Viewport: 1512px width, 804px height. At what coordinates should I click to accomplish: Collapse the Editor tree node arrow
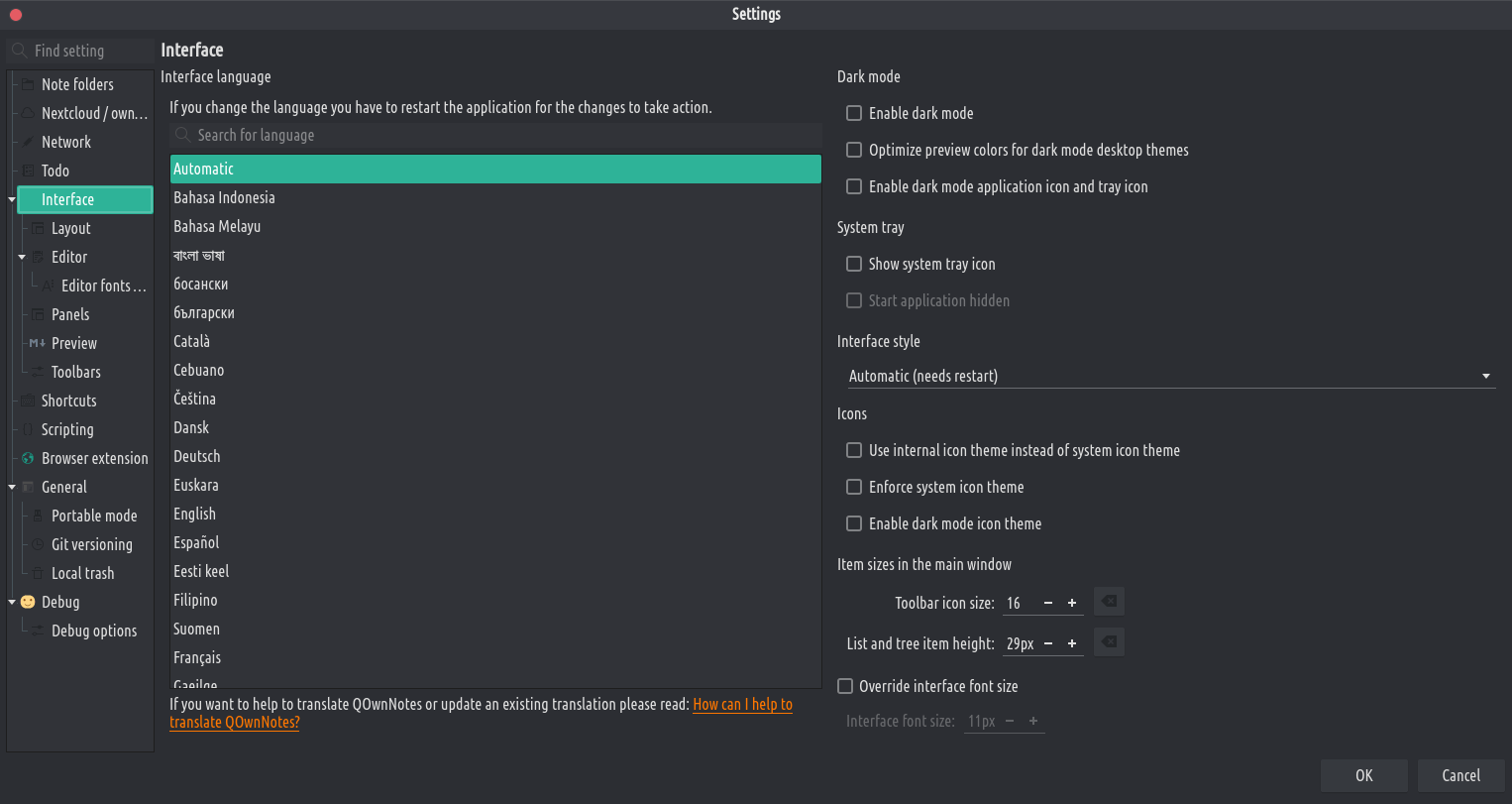(22, 257)
